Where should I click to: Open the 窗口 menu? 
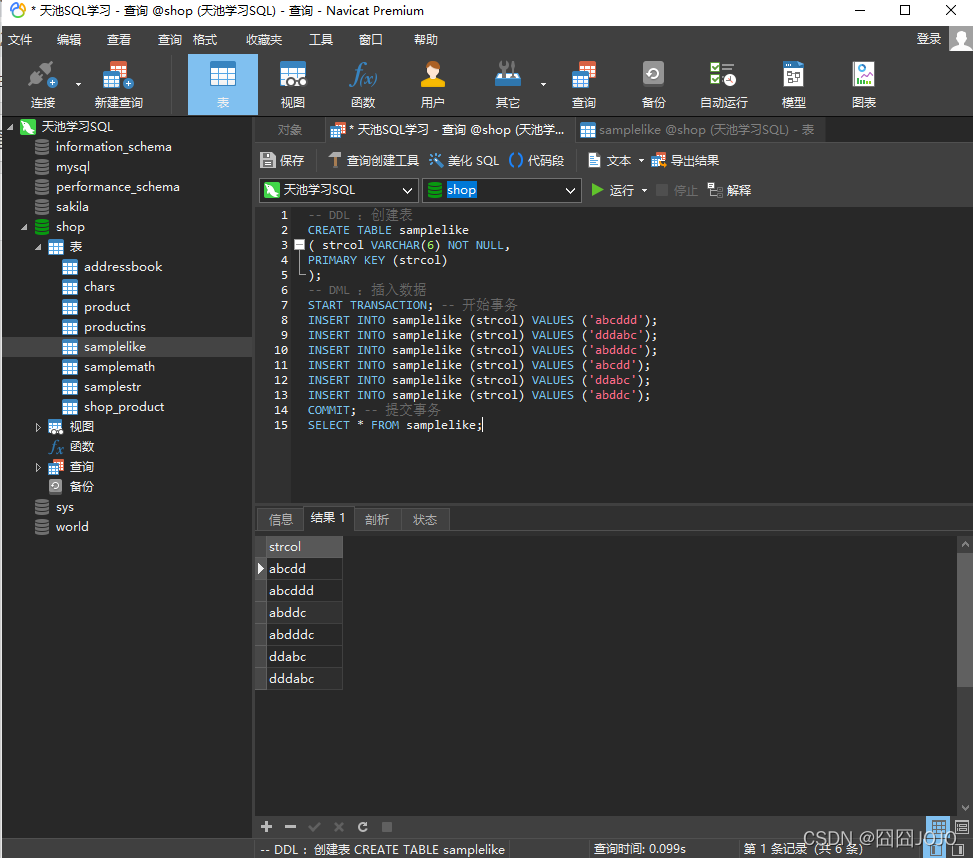(x=370, y=40)
